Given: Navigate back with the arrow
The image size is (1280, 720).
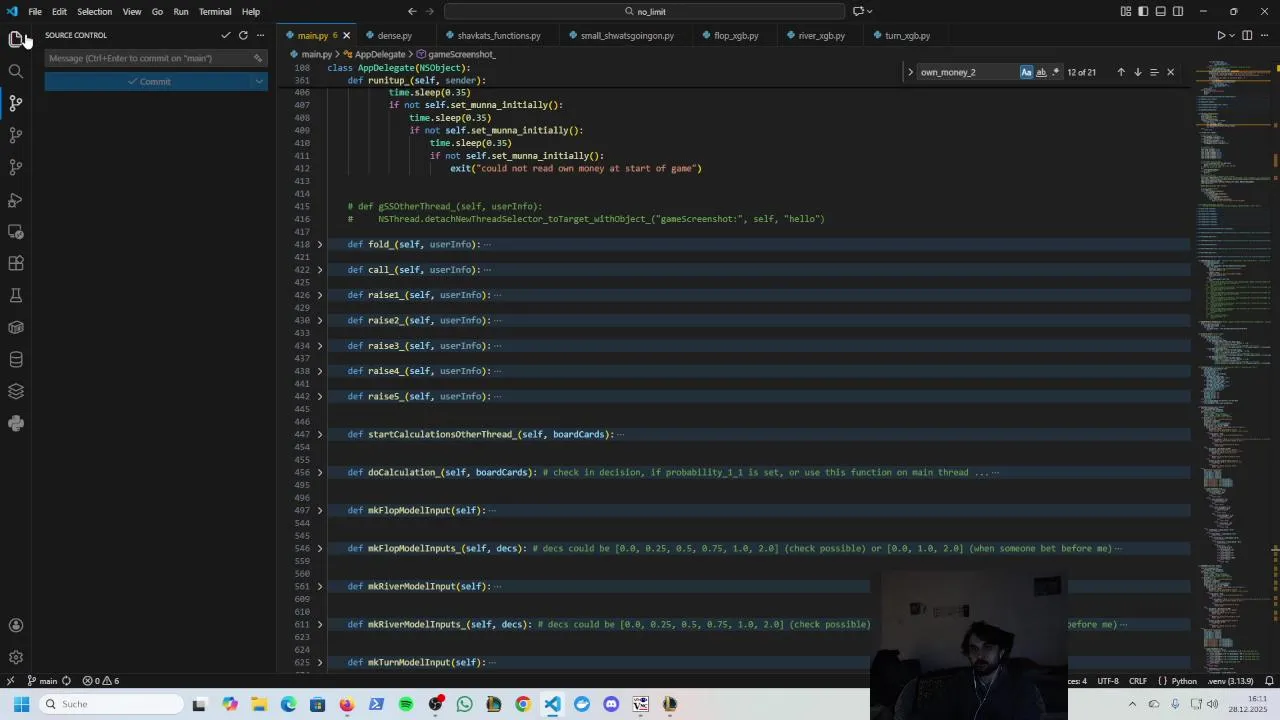Looking at the screenshot, I should [412, 11].
